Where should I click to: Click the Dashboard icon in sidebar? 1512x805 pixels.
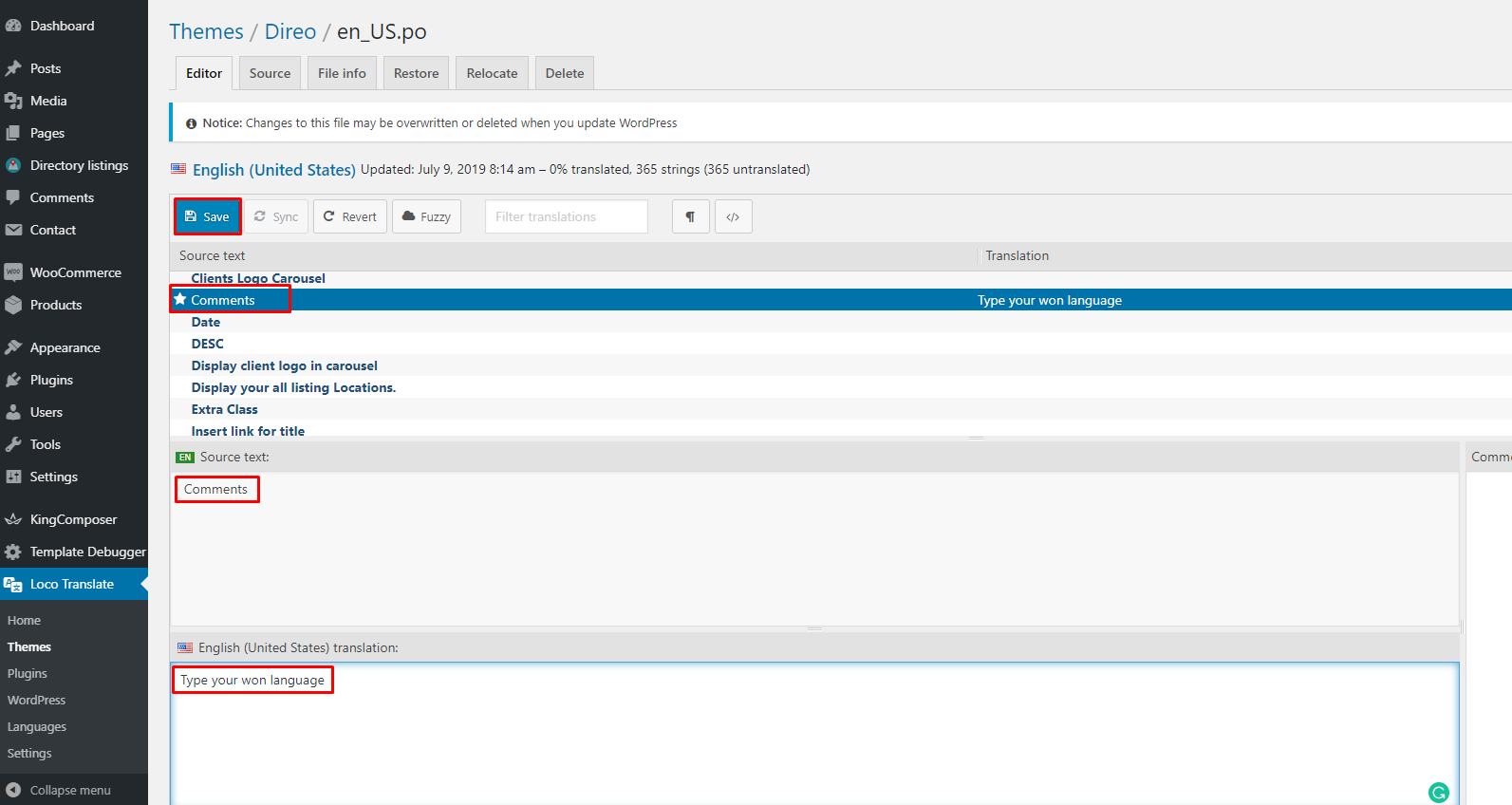[13, 26]
